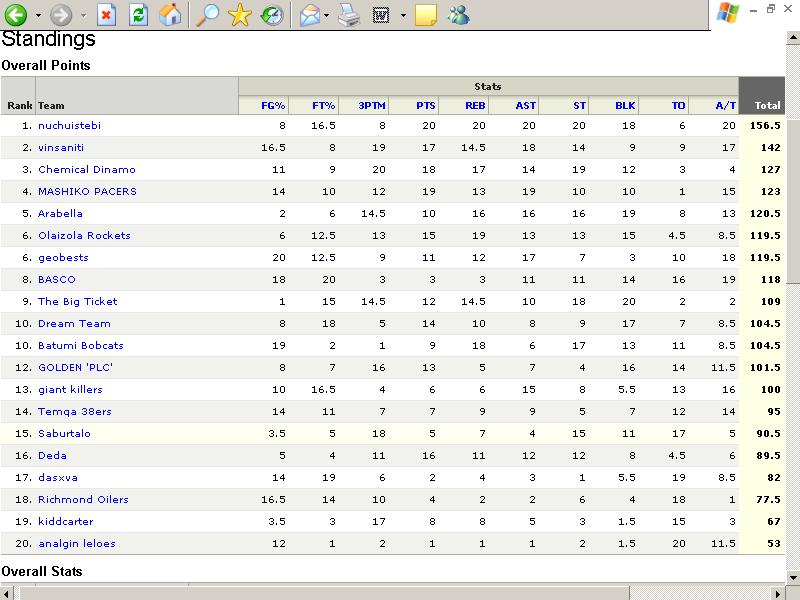800x600 pixels.
Task: Stop page loading with red X icon
Action: point(106,15)
